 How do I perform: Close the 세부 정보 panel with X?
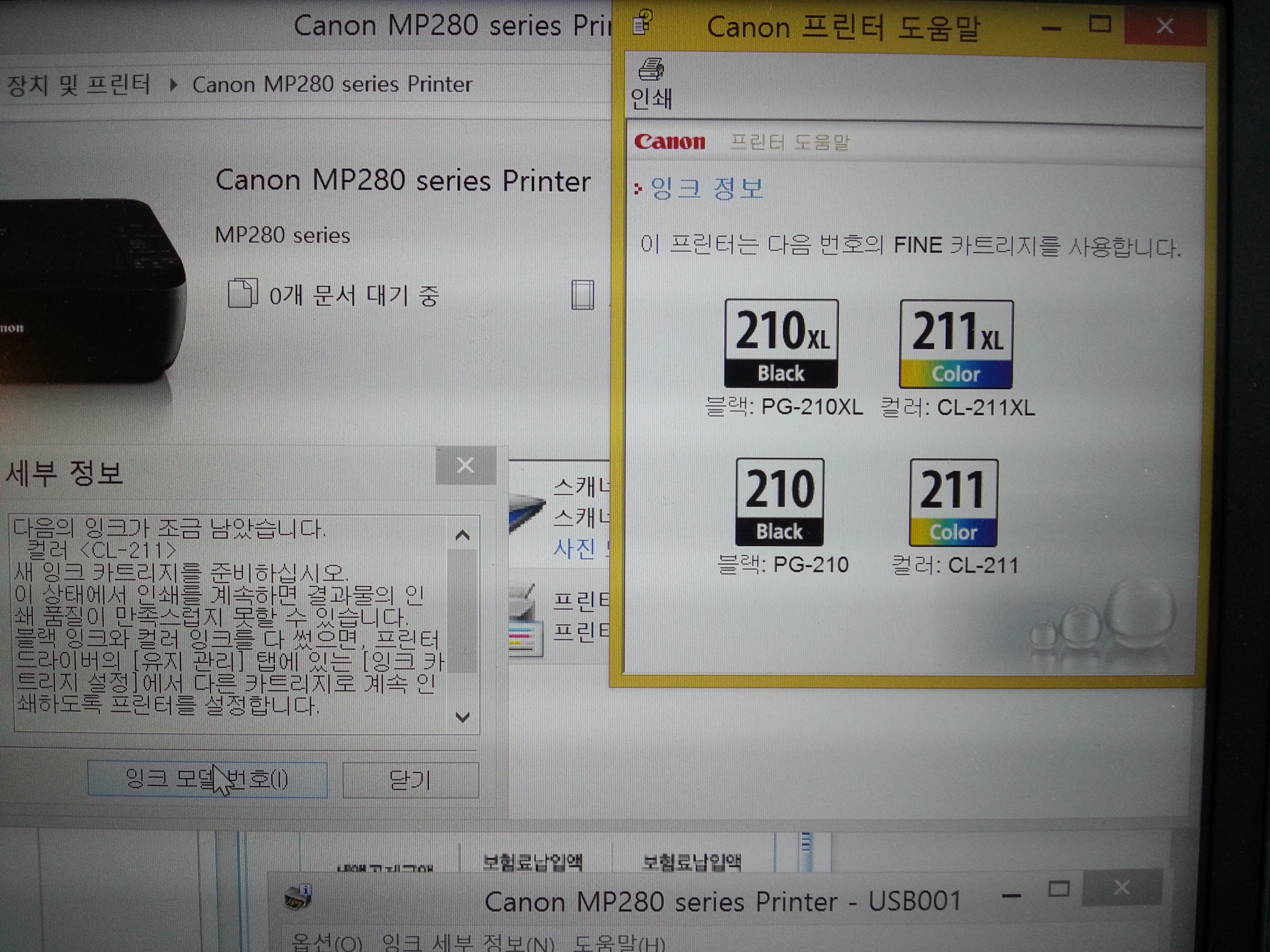(465, 465)
